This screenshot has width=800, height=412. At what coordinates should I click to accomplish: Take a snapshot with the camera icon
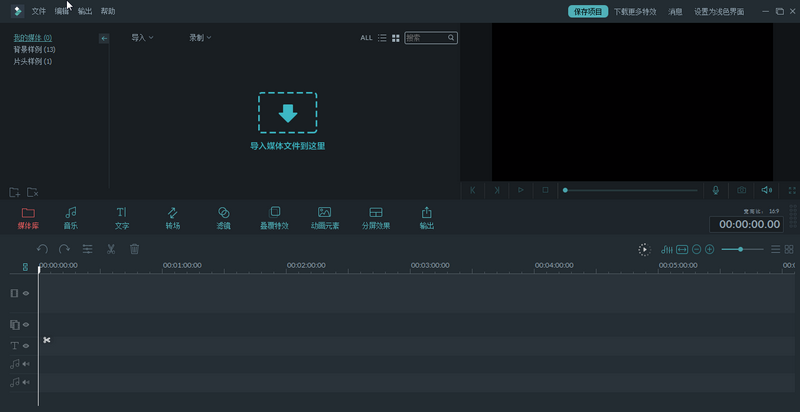click(742, 190)
